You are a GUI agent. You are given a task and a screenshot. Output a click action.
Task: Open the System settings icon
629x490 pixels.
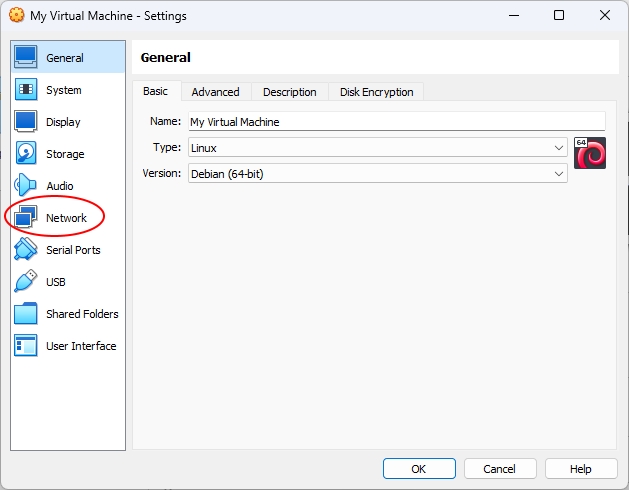[x=26, y=89]
